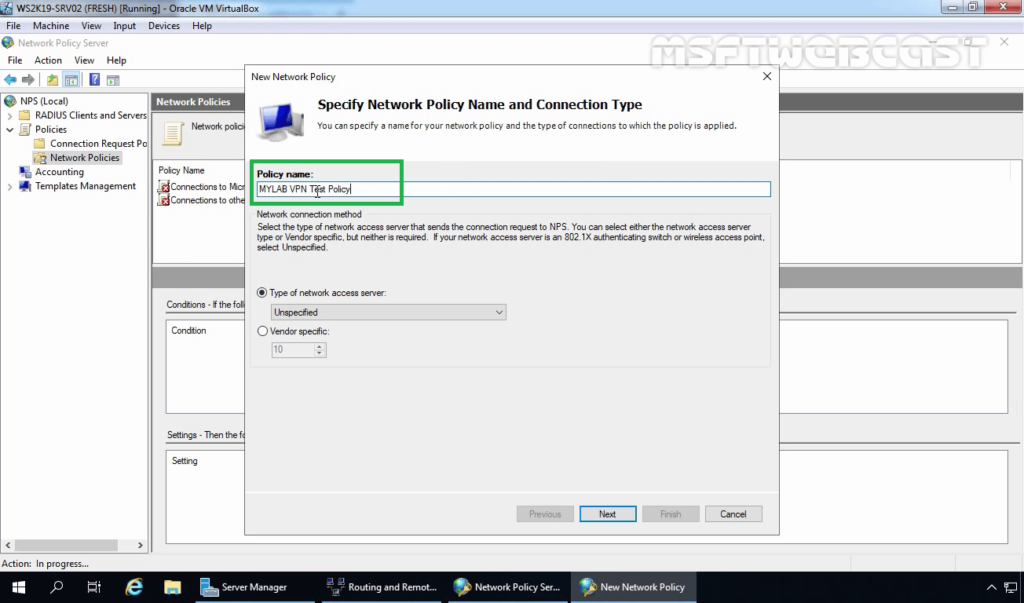Open VirtualBox Machine menu
Image resolution: width=1024 pixels, height=603 pixels.
pyautogui.click(x=51, y=25)
